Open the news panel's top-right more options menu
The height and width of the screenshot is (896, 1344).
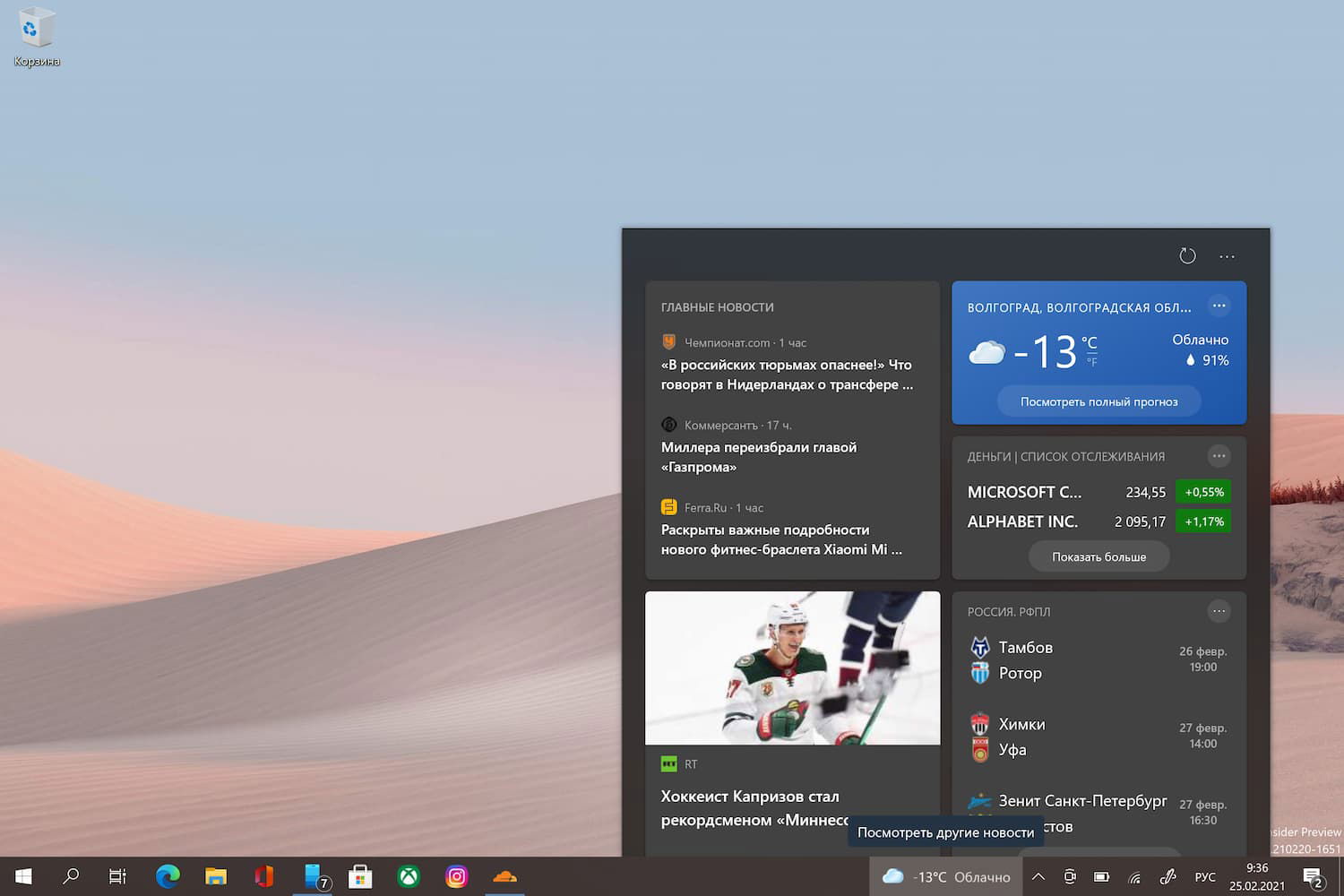coord(1227,256)
